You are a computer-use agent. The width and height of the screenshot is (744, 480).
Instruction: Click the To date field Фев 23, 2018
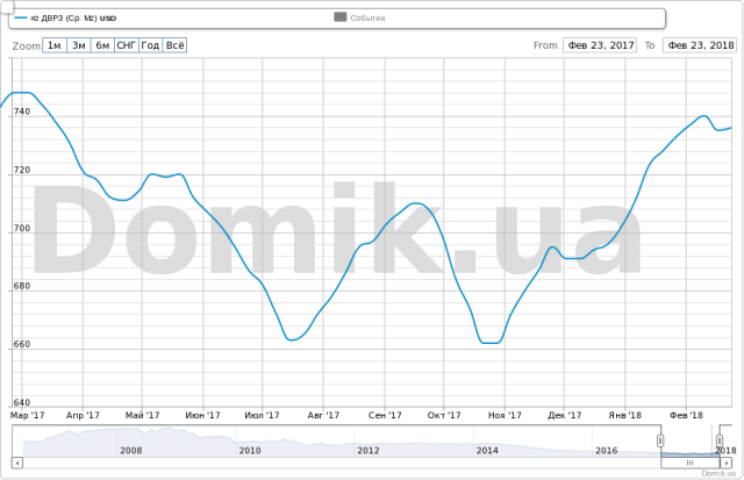(x=700, y=46)
